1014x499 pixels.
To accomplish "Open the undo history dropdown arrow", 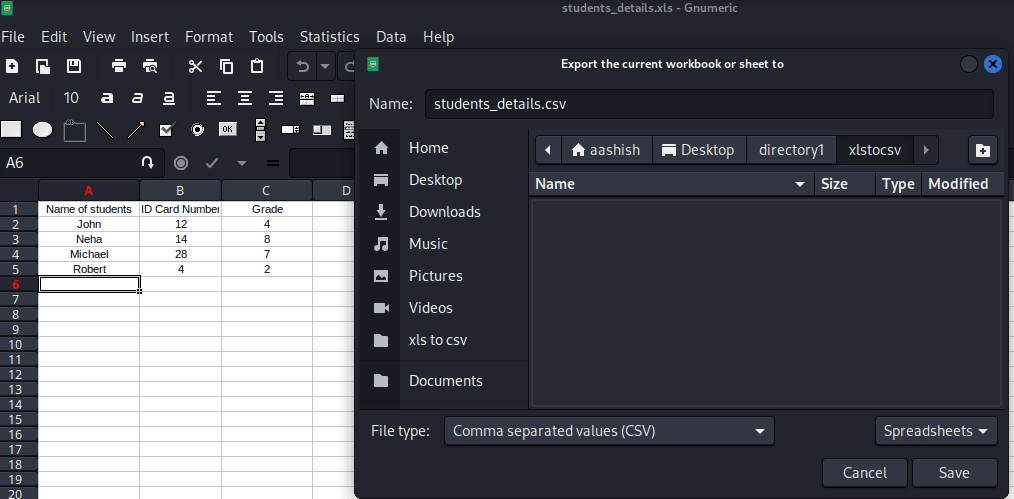I will pos(325,66).
